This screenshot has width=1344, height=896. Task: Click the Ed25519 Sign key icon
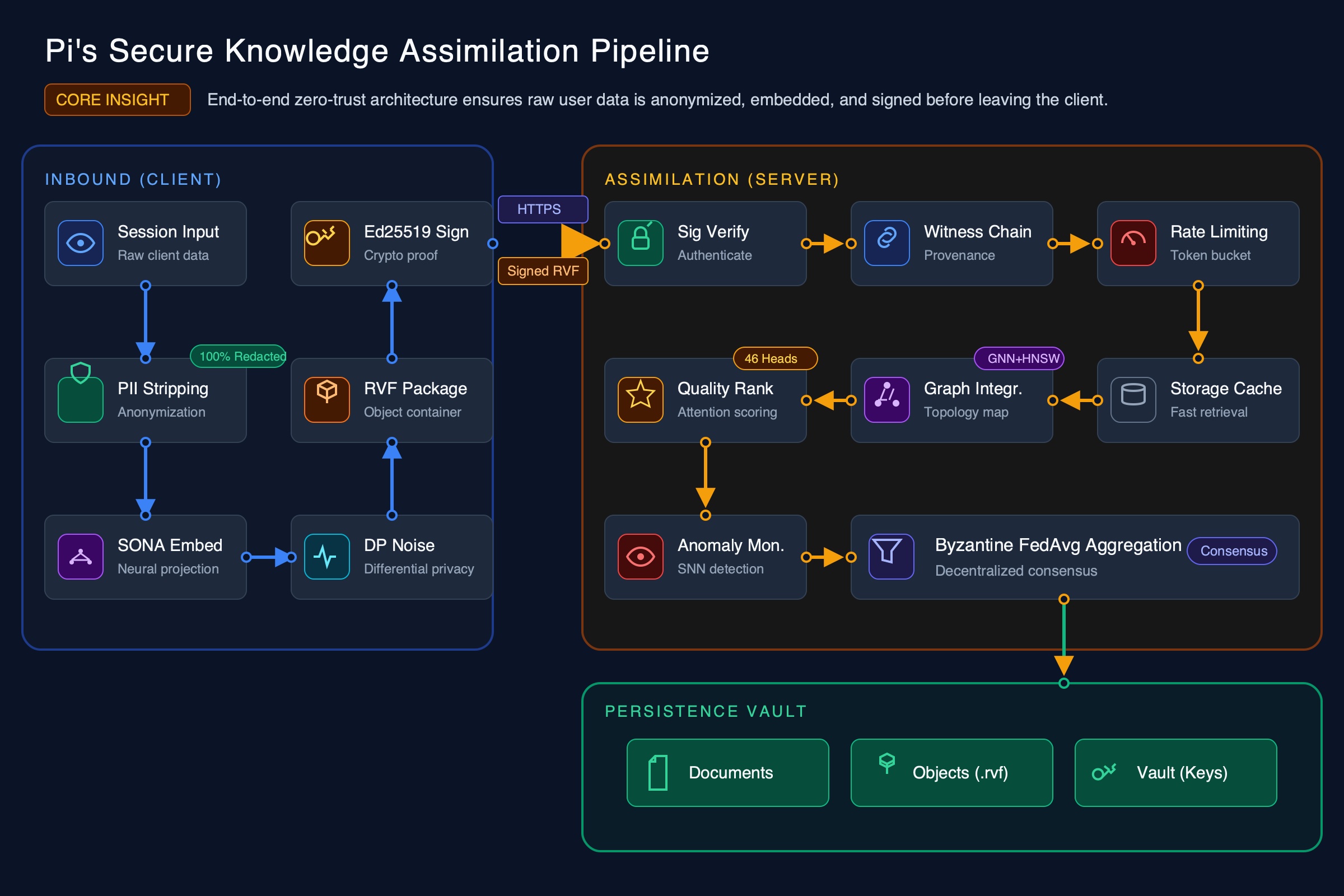tap(326, 243)
